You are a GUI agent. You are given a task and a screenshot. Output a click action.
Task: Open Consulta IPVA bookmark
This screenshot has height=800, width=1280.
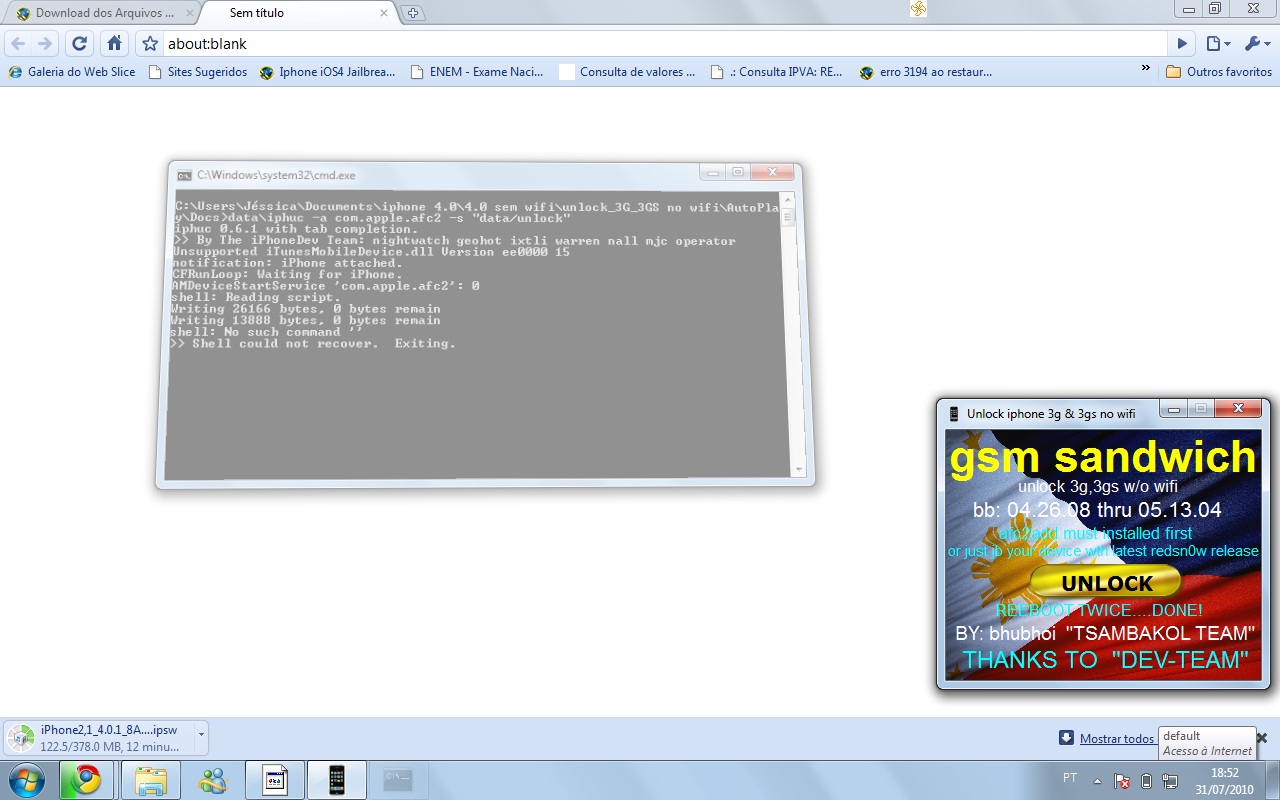[x=776, y=72]
